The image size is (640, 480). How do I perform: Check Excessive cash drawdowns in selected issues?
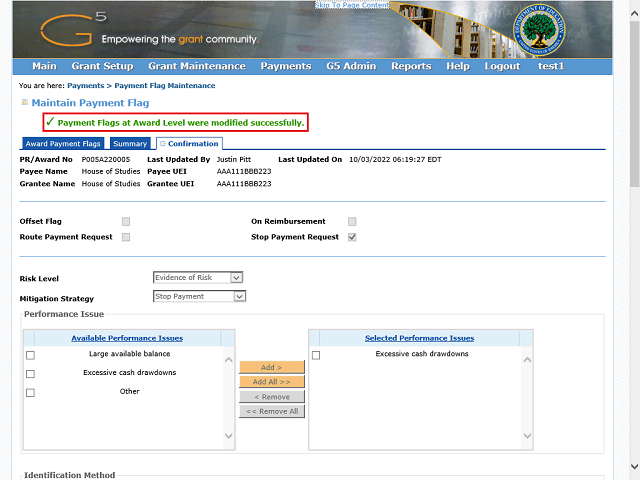click(316, 355)
